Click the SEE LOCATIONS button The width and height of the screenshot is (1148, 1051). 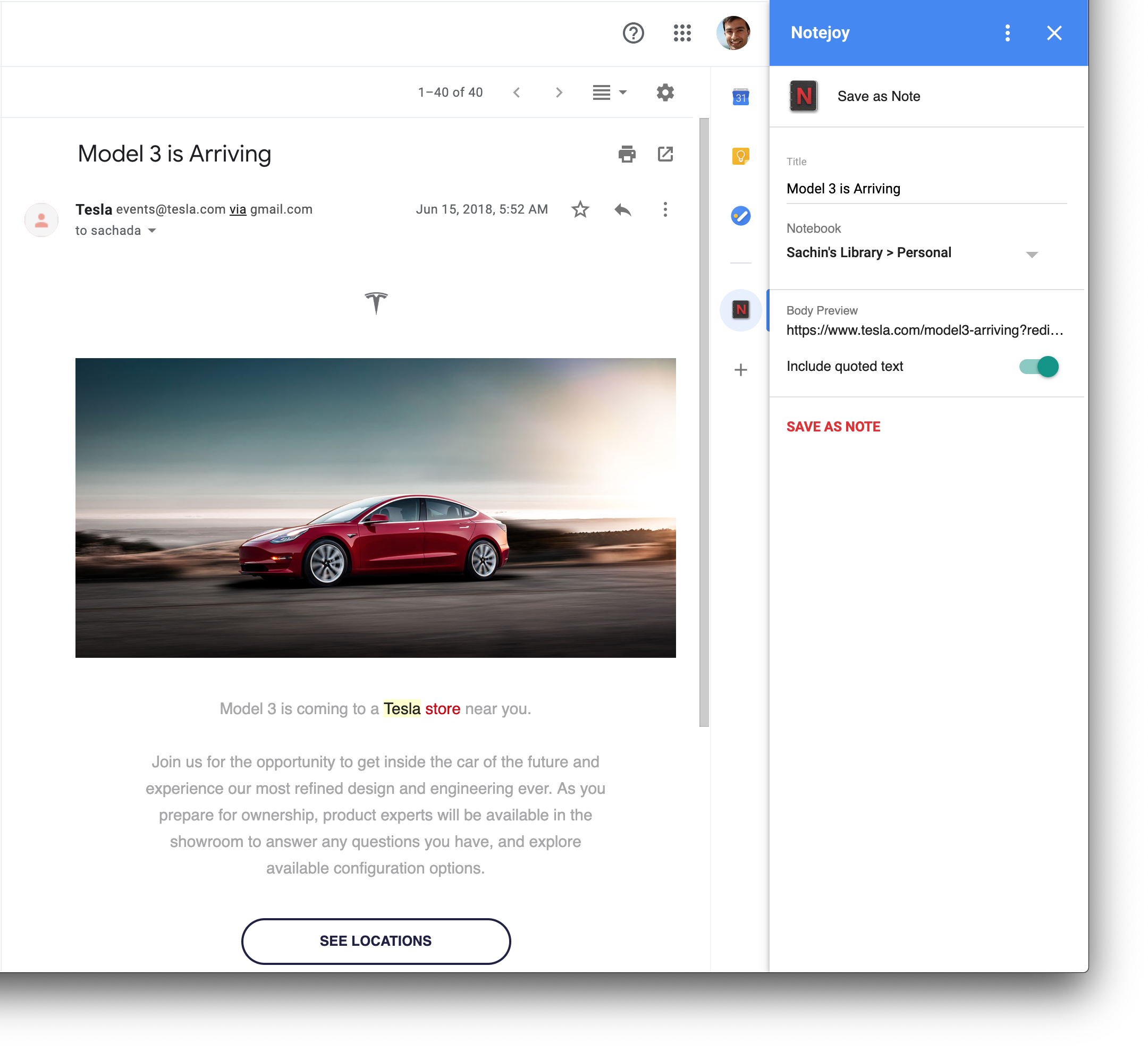(376, 941)
